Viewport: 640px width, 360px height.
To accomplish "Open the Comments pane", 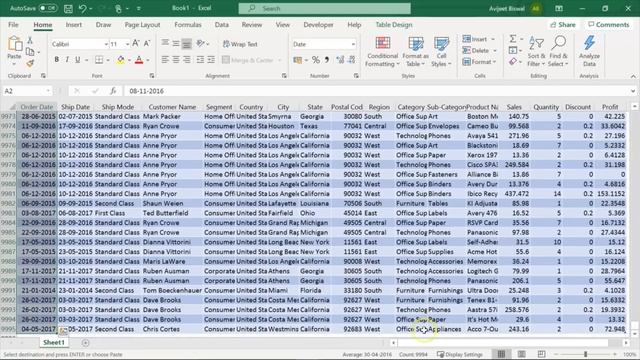I will click(x=609, y=24).
